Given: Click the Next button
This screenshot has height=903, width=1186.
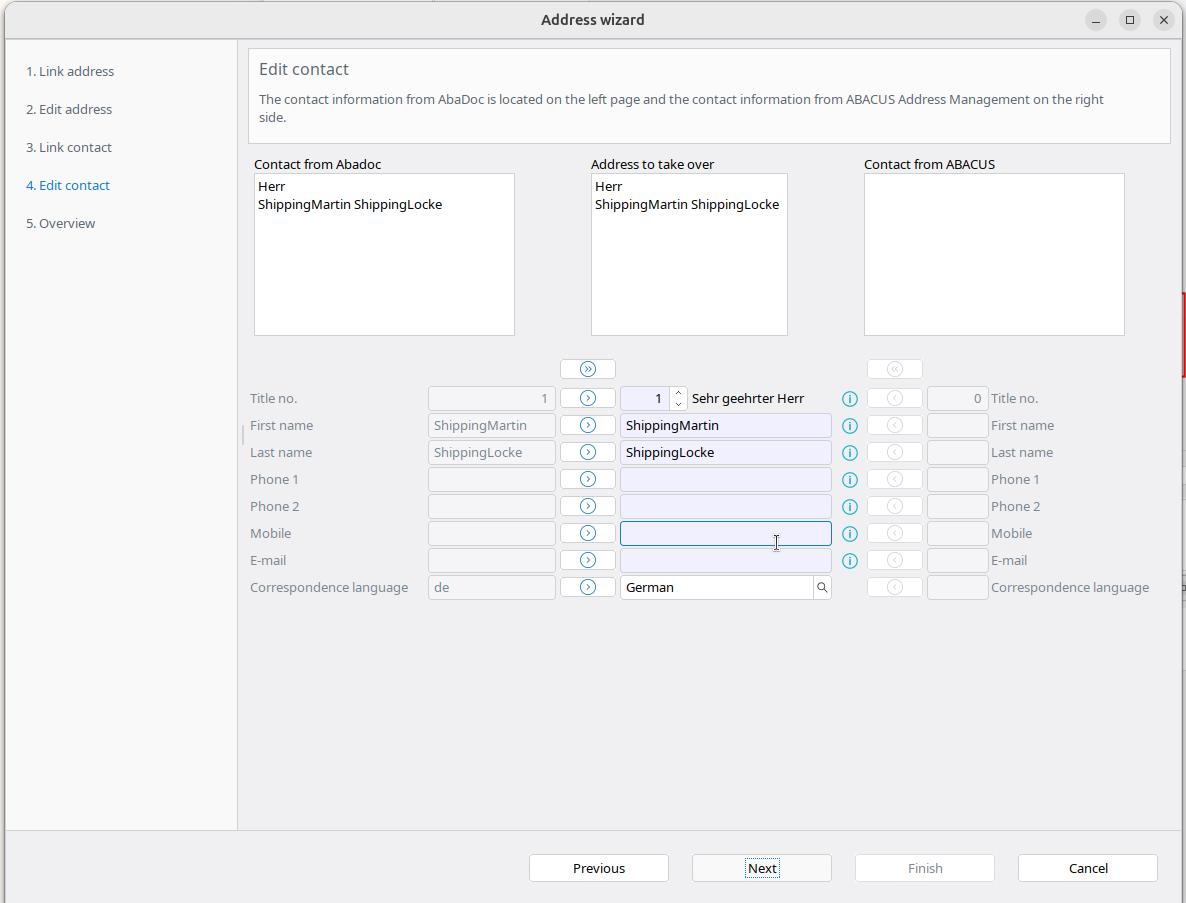Looking at the screenshot, I should pyautogui.click(x=761, y=868).
